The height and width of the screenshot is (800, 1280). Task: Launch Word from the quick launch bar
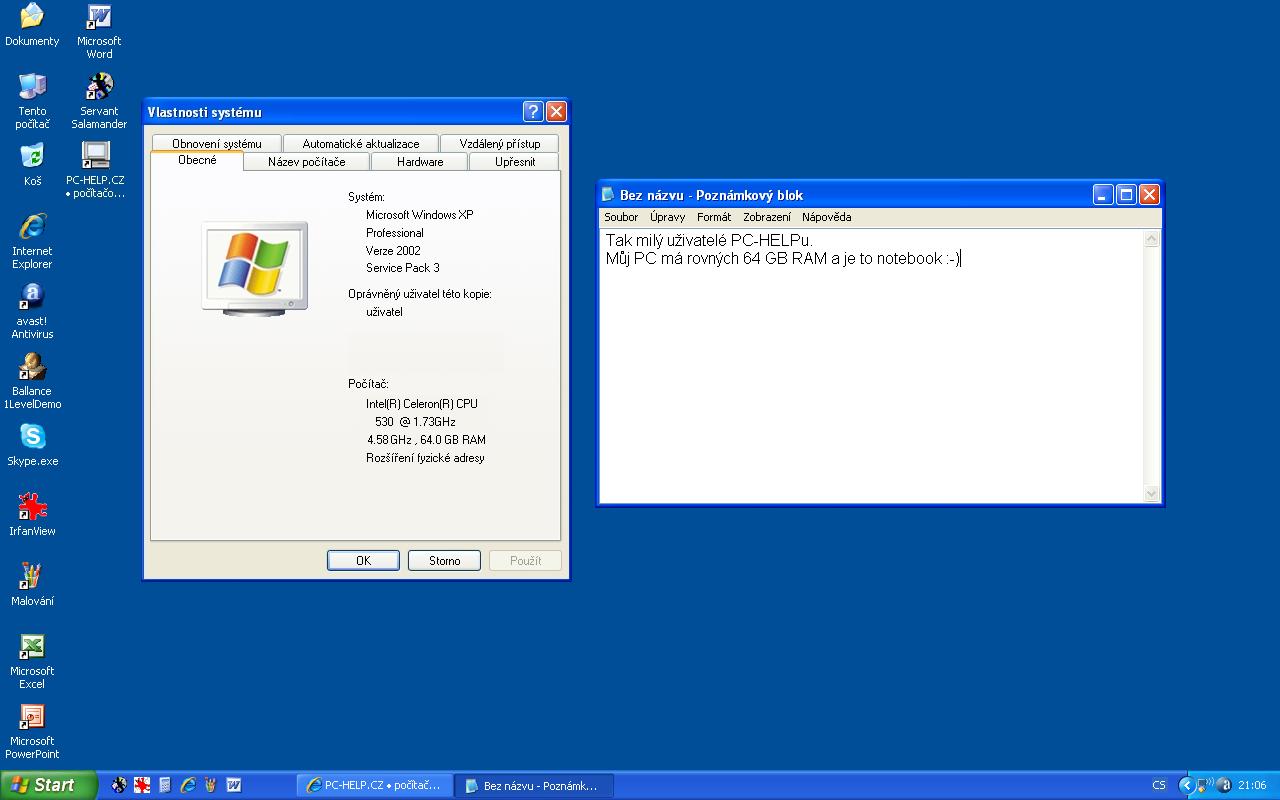click(x=234, y=785)
